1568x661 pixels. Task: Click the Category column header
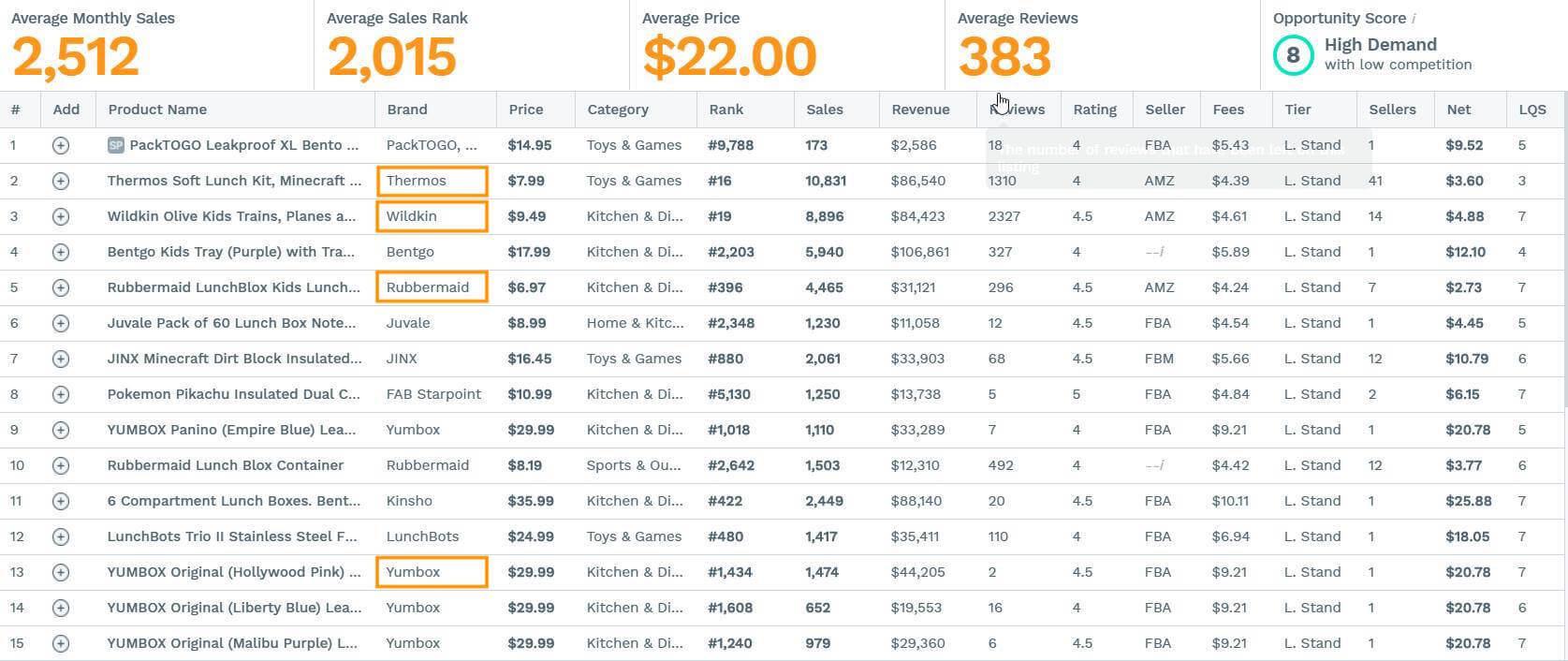click(618, 110)
